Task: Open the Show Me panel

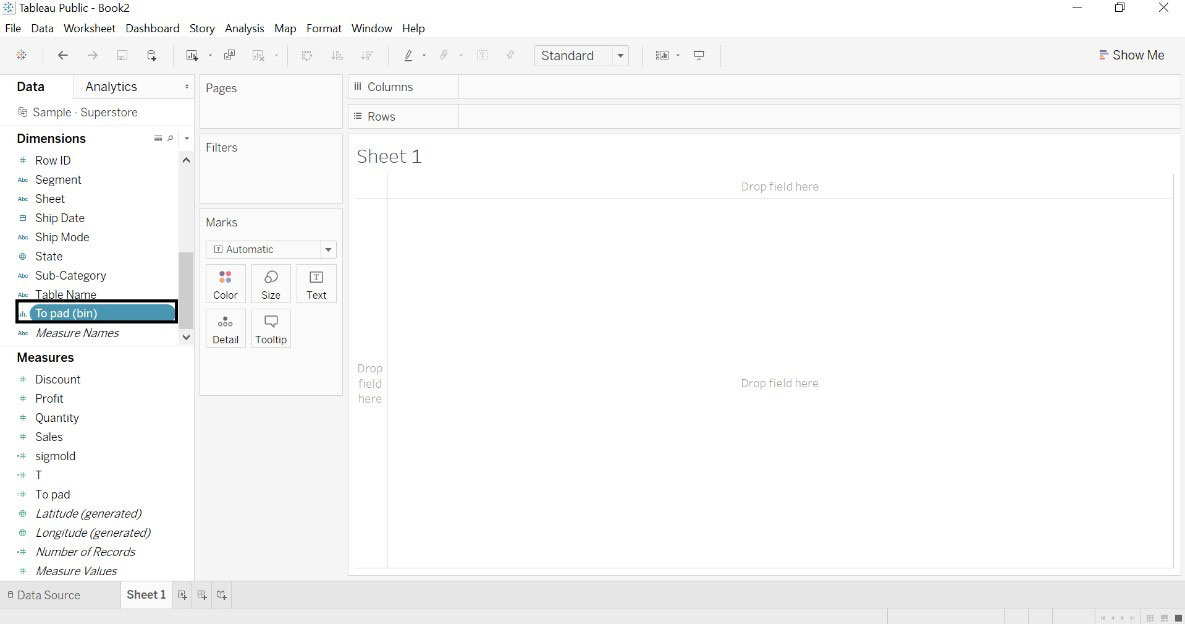Action: pos(1131,55)
